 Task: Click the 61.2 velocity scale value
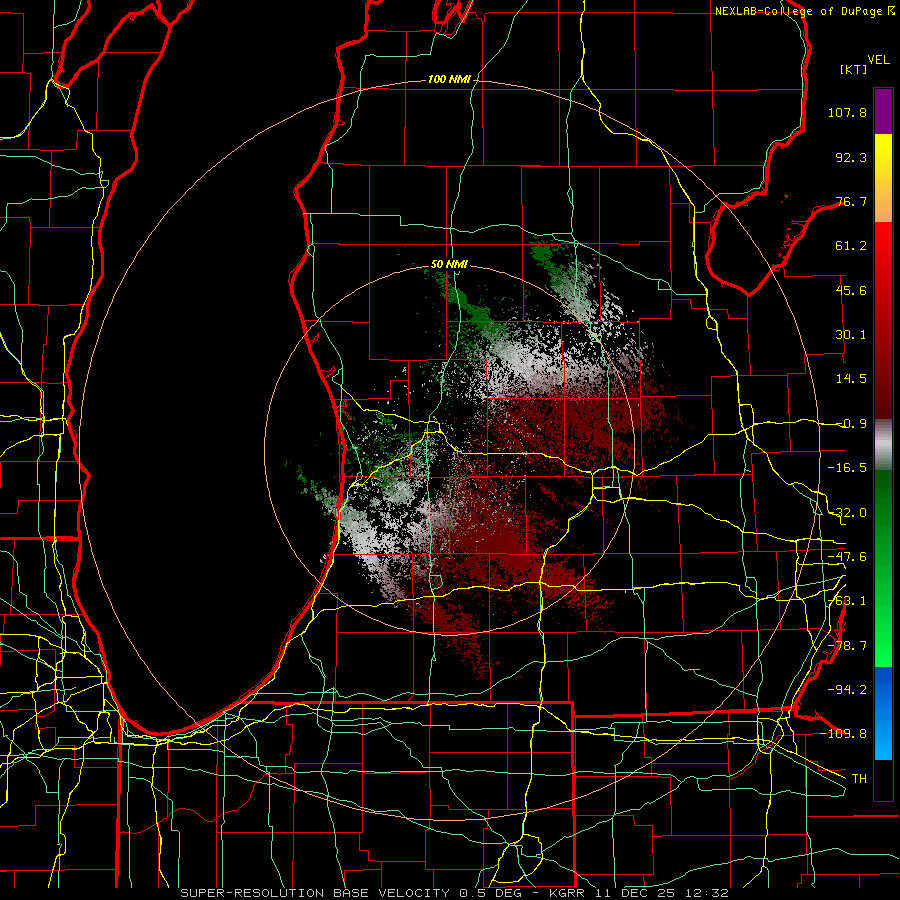851,246
